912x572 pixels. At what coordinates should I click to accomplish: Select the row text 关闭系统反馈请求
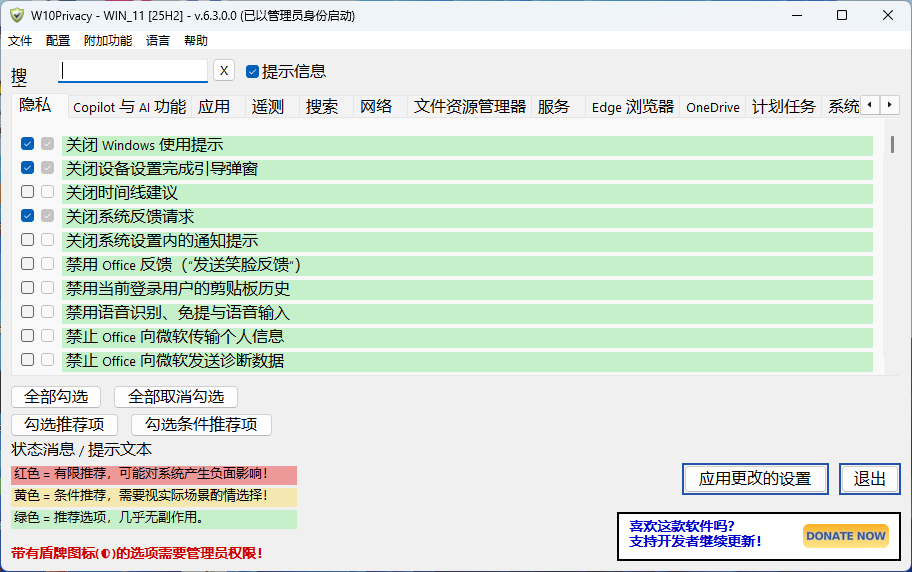point(130,217)
